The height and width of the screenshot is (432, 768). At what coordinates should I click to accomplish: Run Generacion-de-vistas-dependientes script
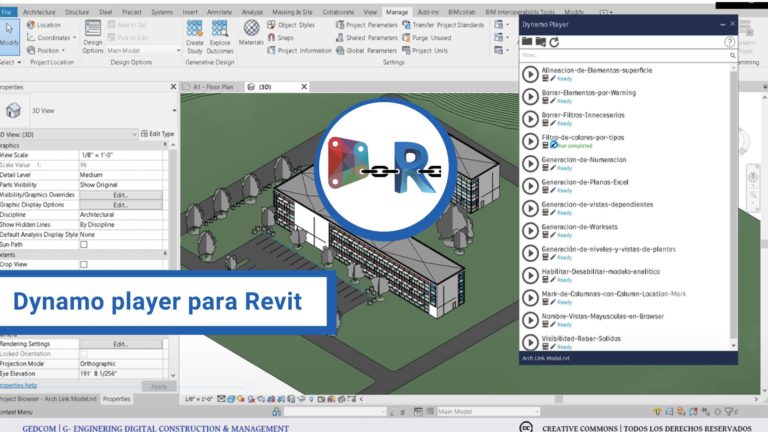coord(530,209)
